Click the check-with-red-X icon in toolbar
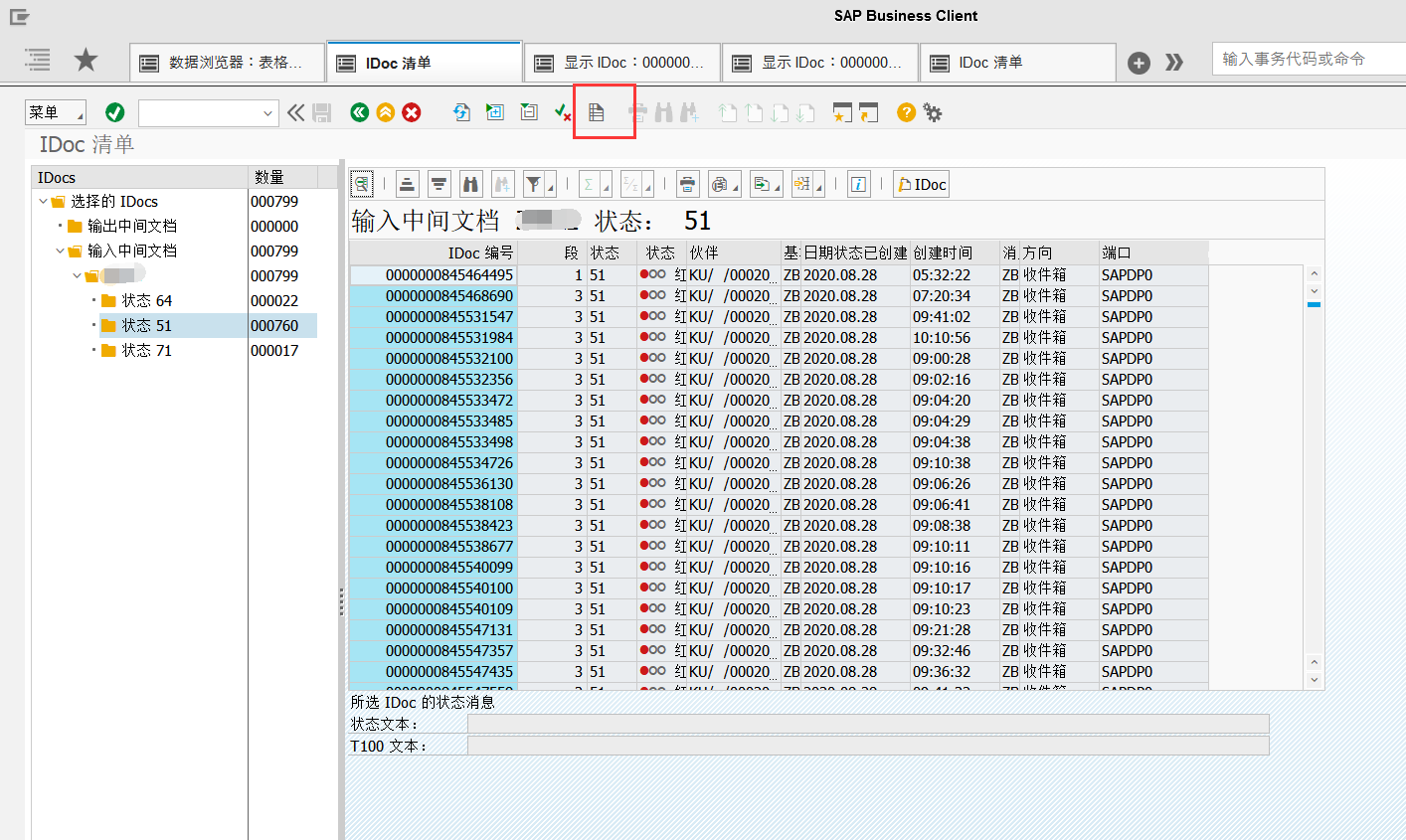Screen dimensions: 1406x840 563,112
